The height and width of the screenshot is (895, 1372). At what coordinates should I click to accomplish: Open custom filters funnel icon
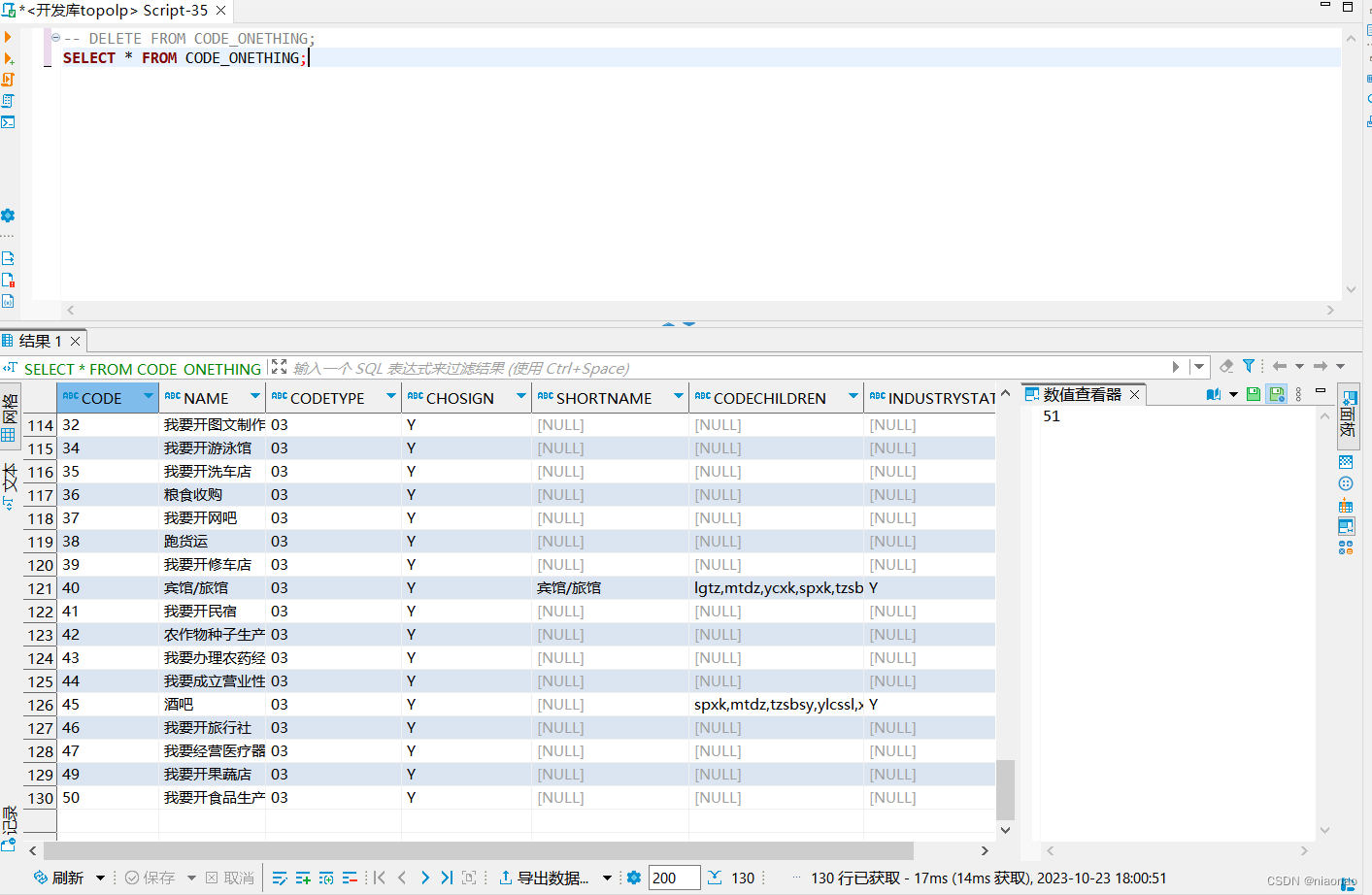point(1249,366)
